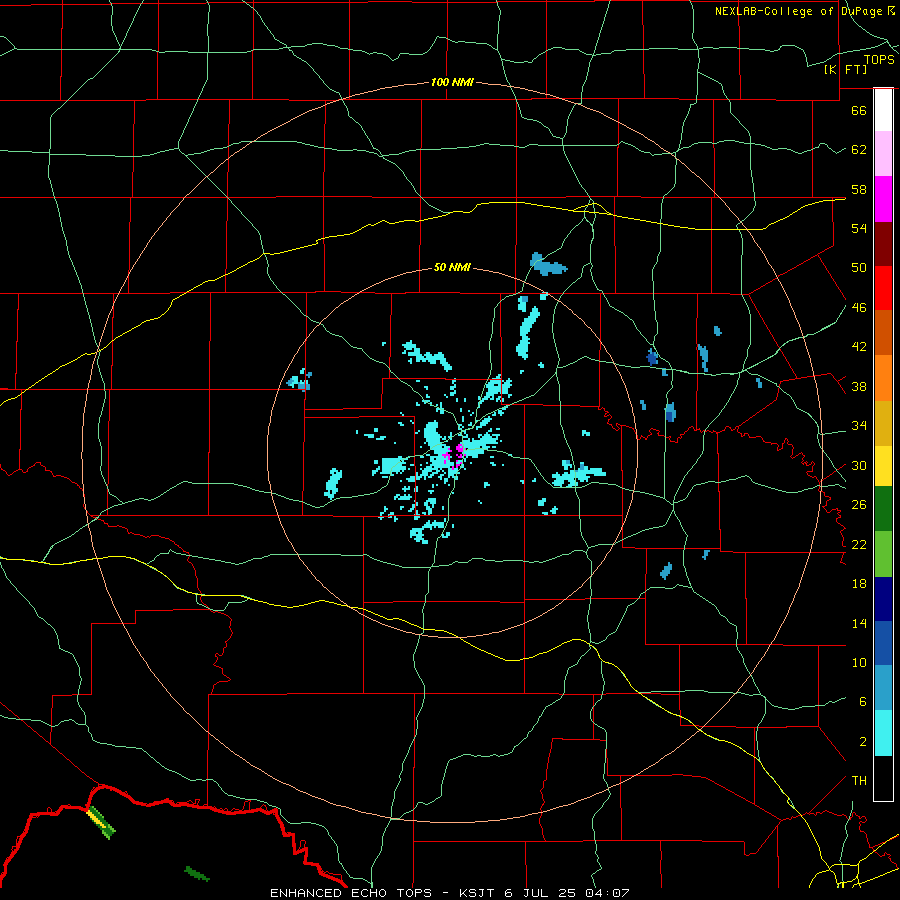Select the 18 legend value
900x900 pixels.
[x=859, y=584]
